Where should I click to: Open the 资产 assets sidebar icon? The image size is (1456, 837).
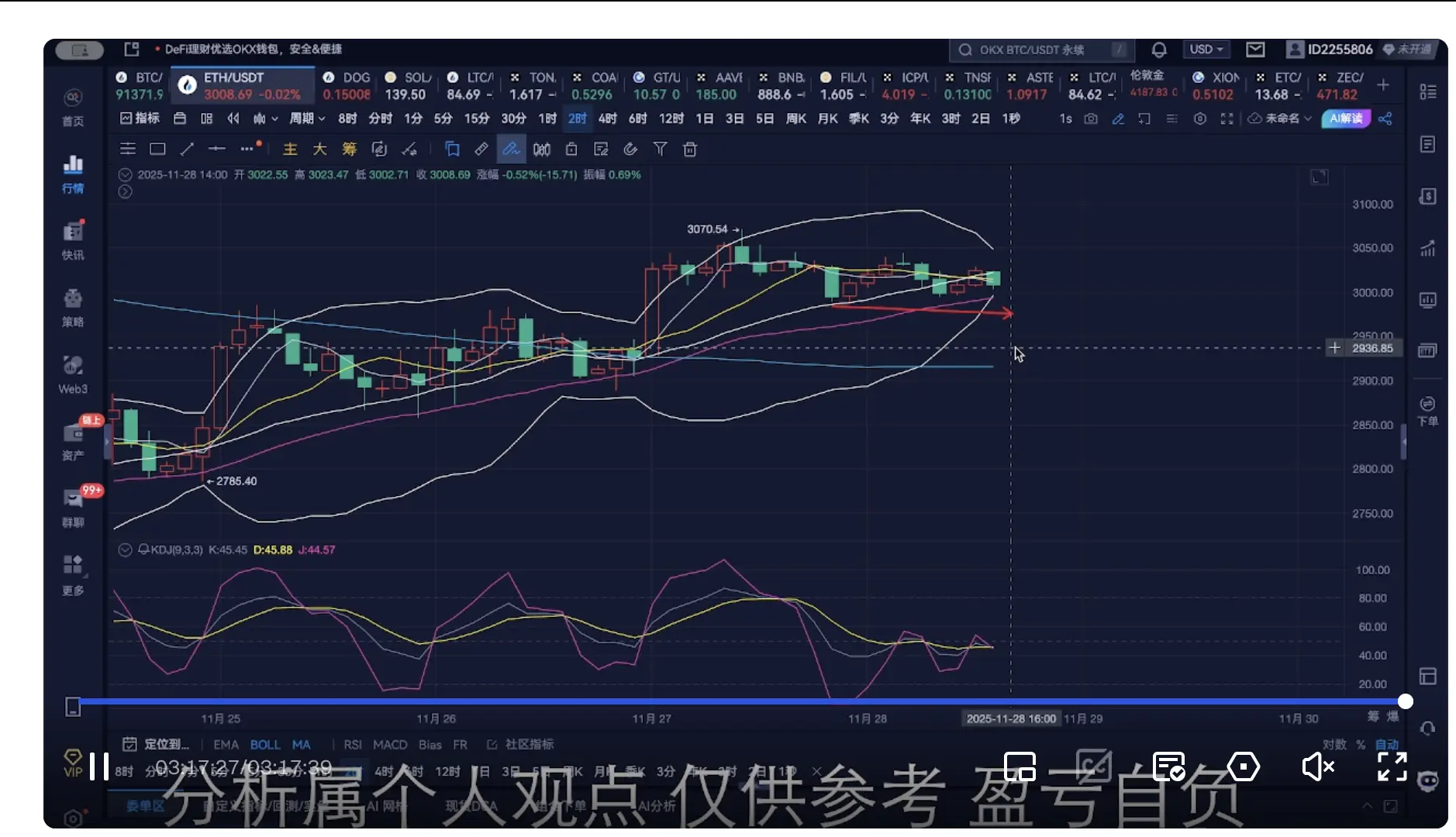tap(73, 442)
